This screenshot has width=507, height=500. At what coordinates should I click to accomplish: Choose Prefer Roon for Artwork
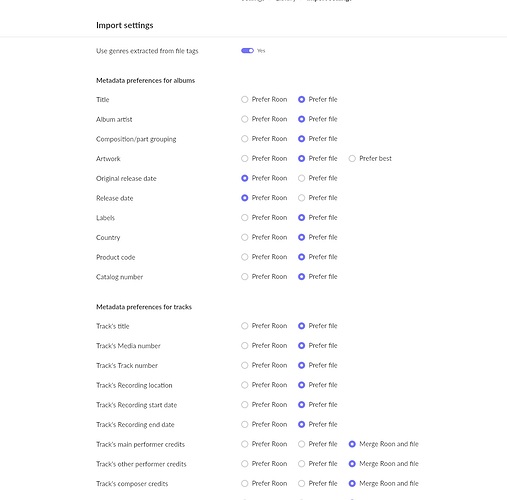[245, 158]
